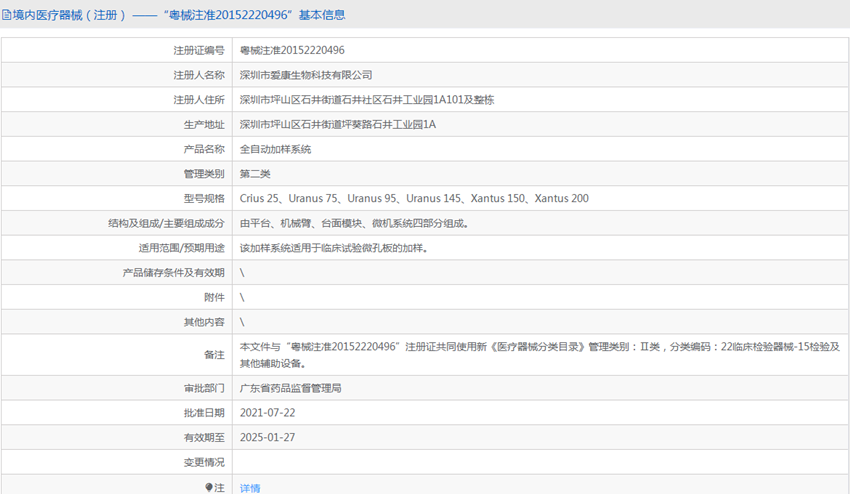Screen dimensions: 850x494
Task: Click expiry date 2025-01-27
Action: point(268,437)
